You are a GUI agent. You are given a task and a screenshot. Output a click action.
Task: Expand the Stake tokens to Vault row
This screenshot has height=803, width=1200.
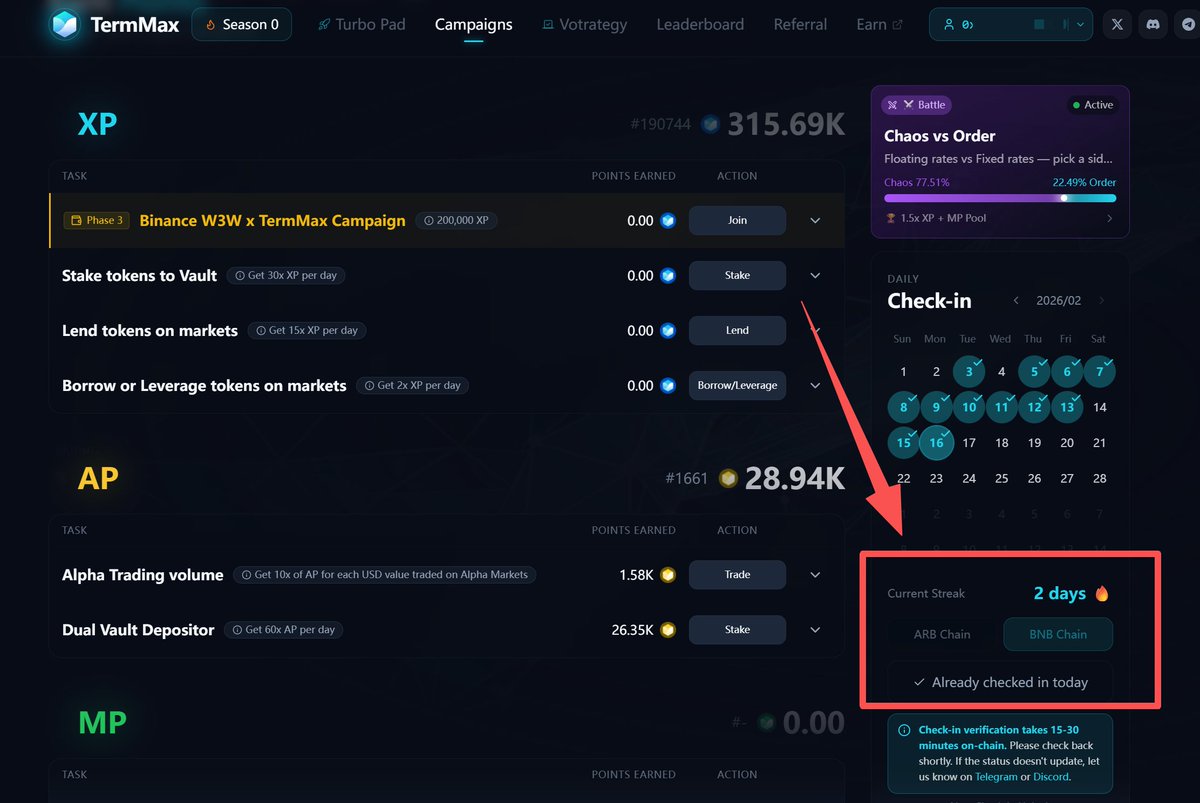[x=815, y=276]
